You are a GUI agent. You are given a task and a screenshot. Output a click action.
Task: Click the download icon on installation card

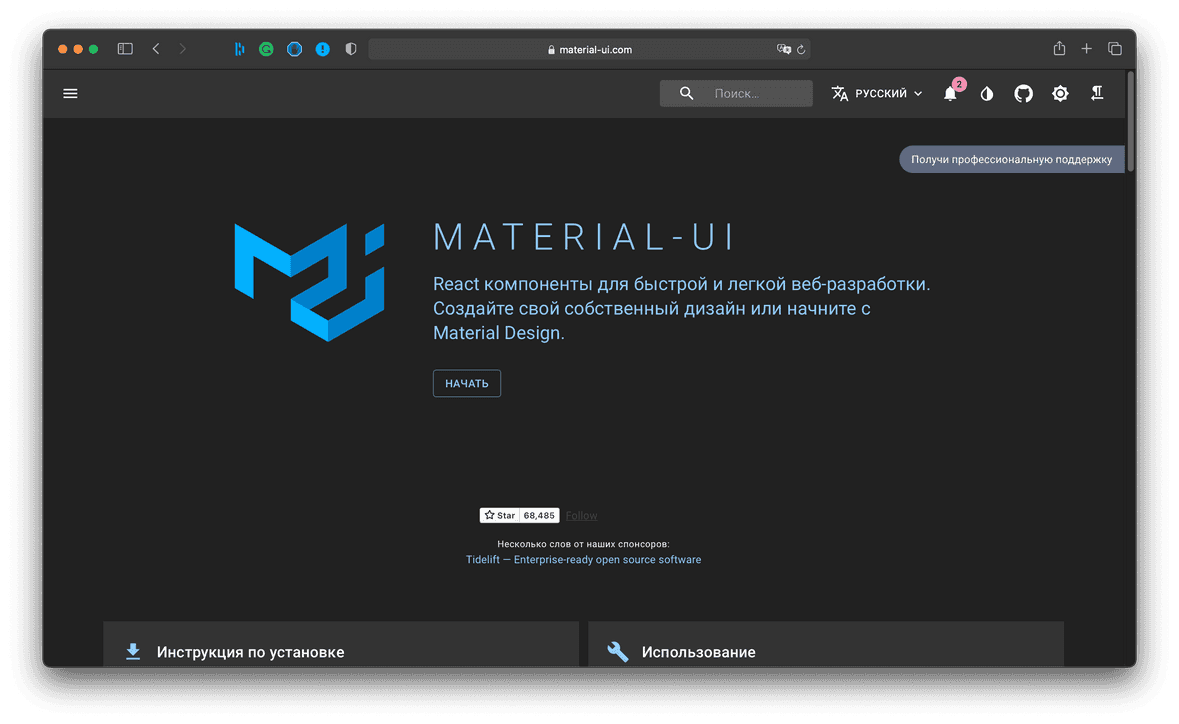(133, 650)
